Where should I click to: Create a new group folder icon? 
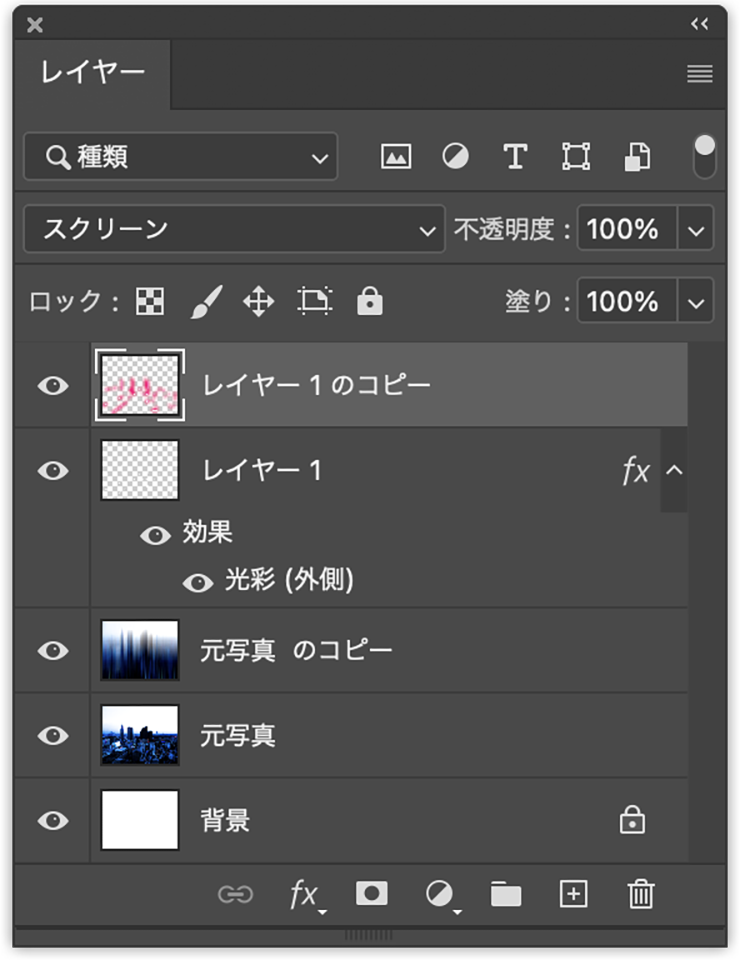506,894
